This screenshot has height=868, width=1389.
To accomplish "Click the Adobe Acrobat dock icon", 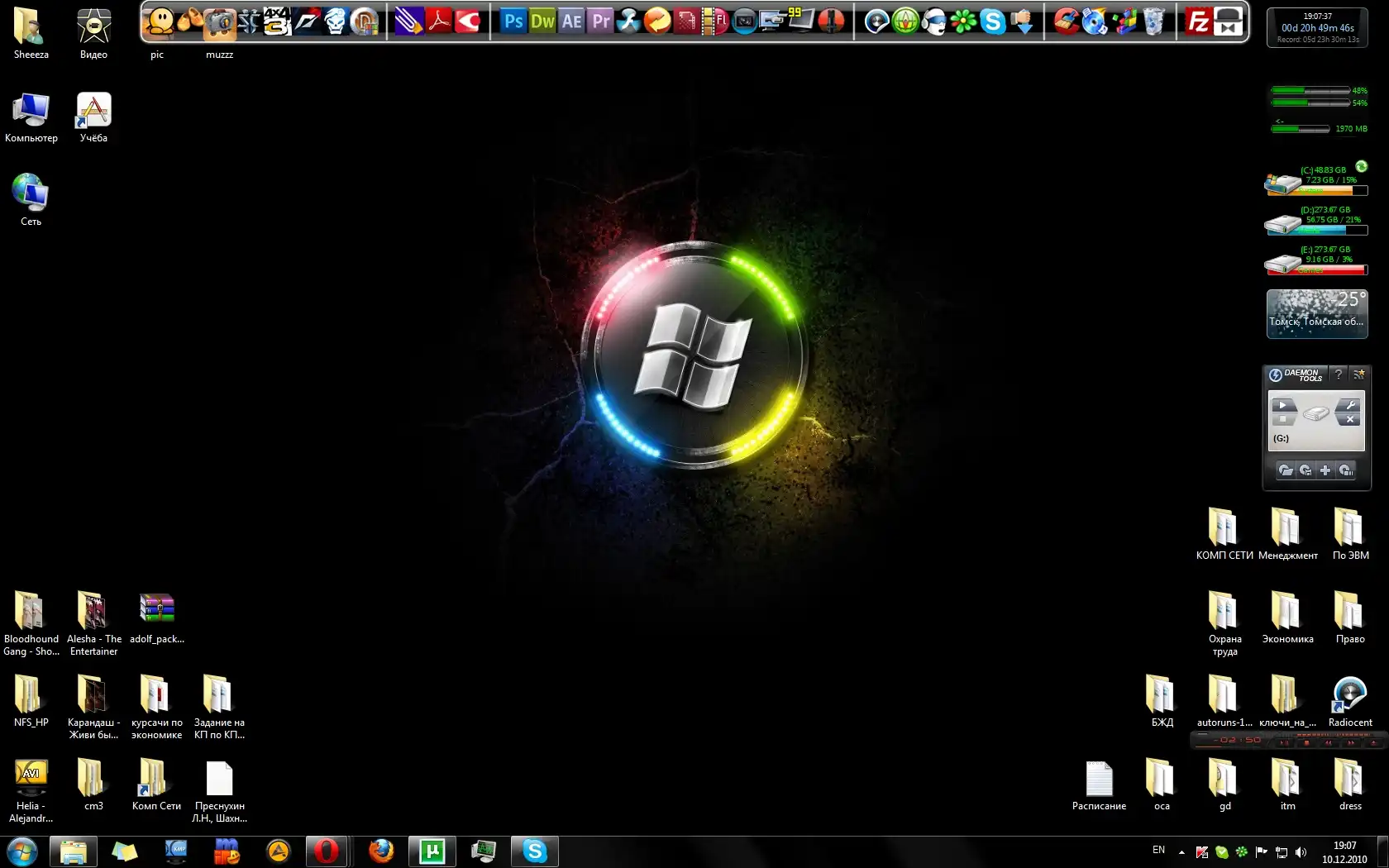I will tap(438, 21).
